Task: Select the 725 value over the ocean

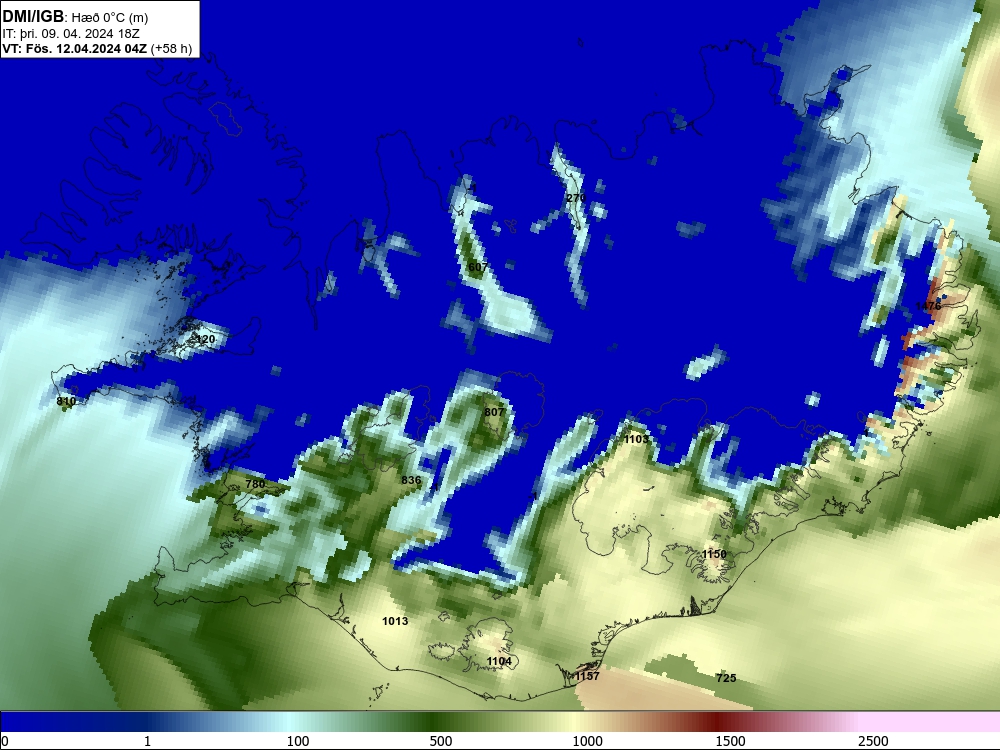Action: (x=726, y=678)
